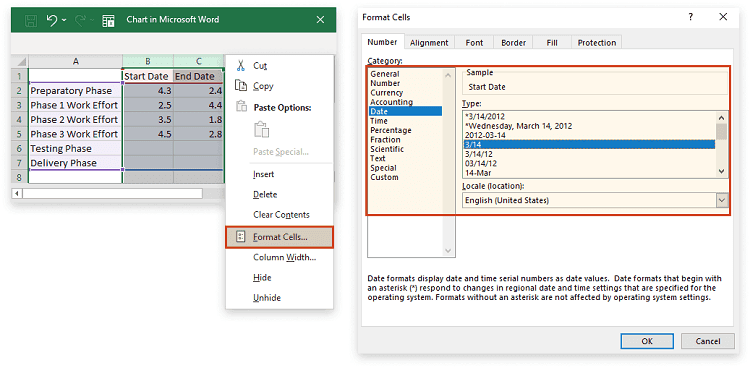Choose Unhide from the context menu
Screen dimensions: 750x368
[x=267, y=298]
